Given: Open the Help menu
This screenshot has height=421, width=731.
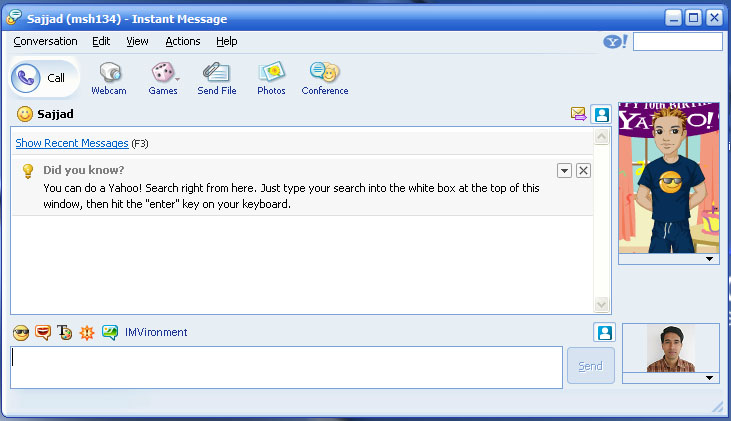Looking at the screenshot, I should (227, 41).
